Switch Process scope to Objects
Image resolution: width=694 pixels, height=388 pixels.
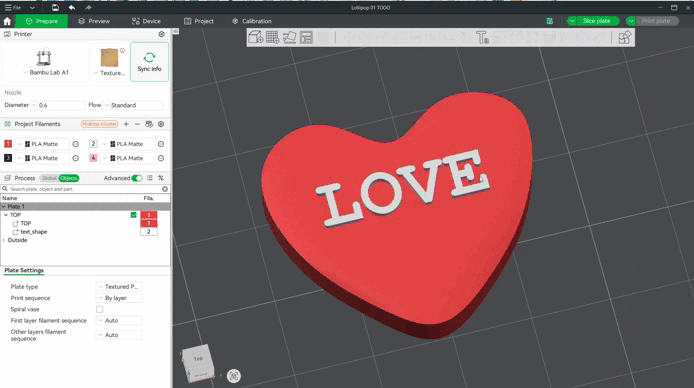[x=69, y=178]
